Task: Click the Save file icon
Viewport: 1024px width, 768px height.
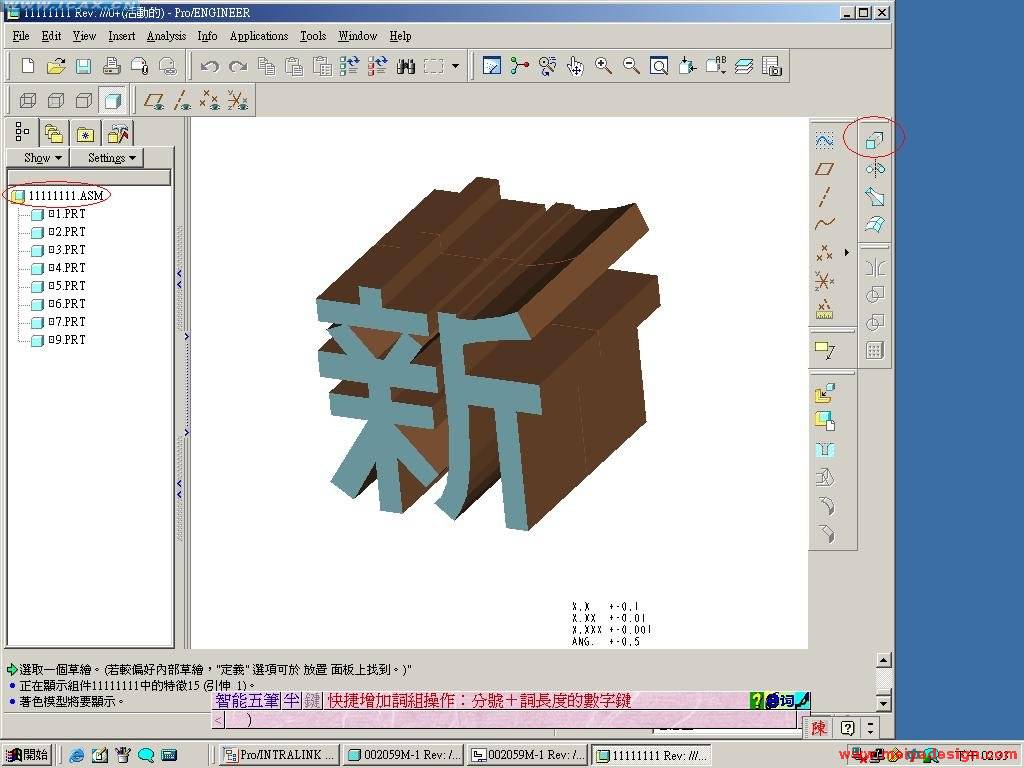Action: click(84, 66)
